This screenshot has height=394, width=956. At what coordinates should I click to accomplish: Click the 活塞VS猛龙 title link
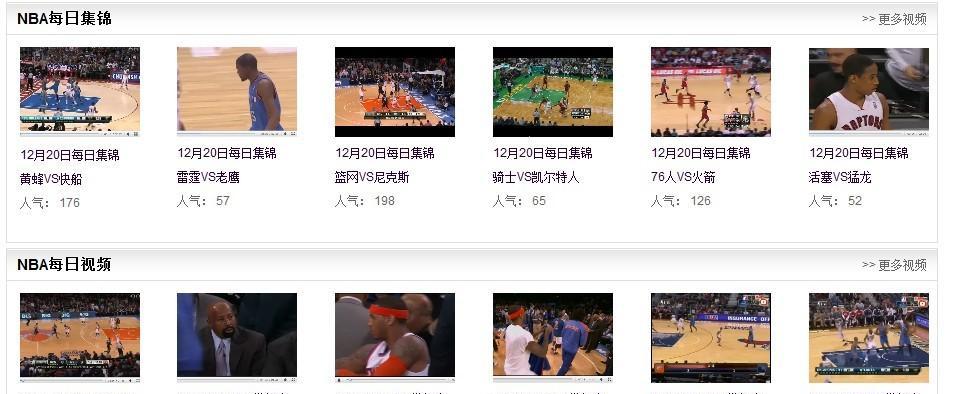pos(840,177)
